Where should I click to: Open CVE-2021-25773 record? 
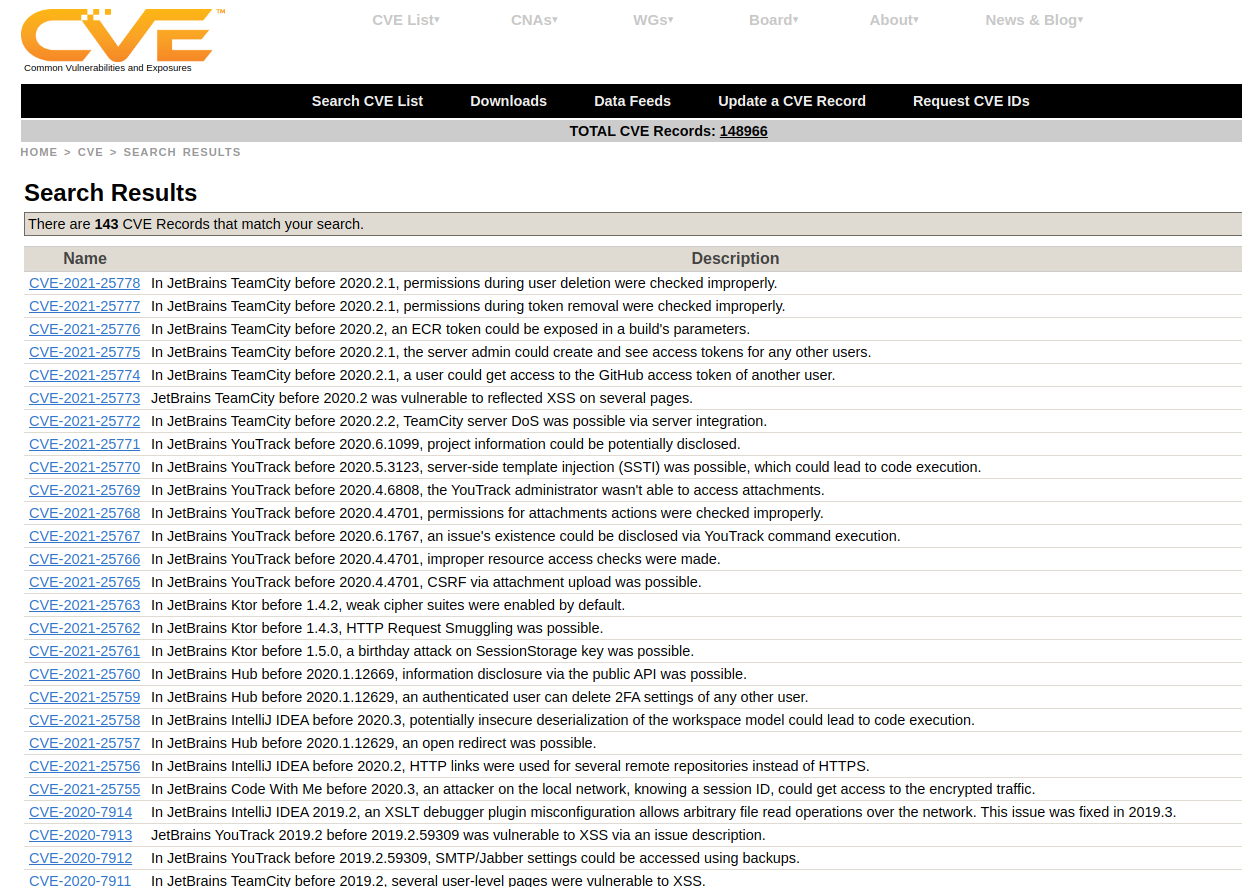click(85, 398)
